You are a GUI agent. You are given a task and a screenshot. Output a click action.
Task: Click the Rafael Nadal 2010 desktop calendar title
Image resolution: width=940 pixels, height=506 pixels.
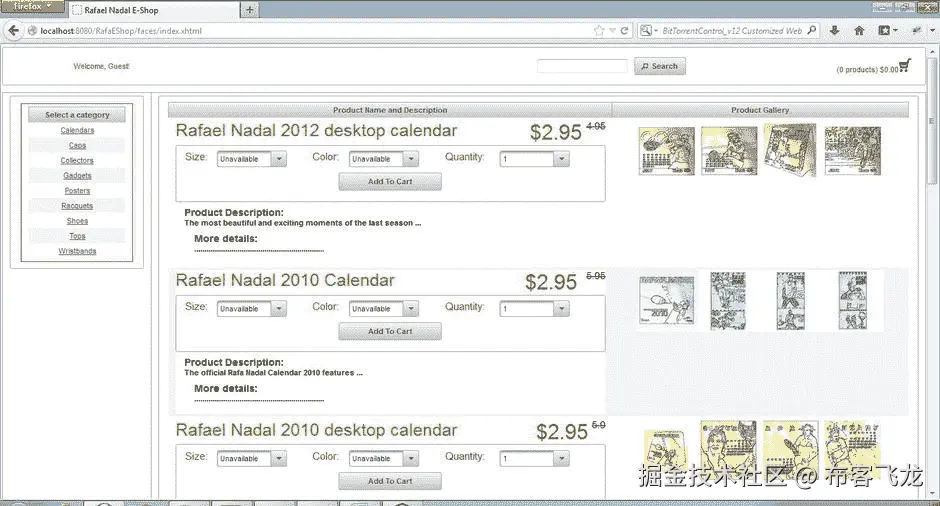click(317, 430)
